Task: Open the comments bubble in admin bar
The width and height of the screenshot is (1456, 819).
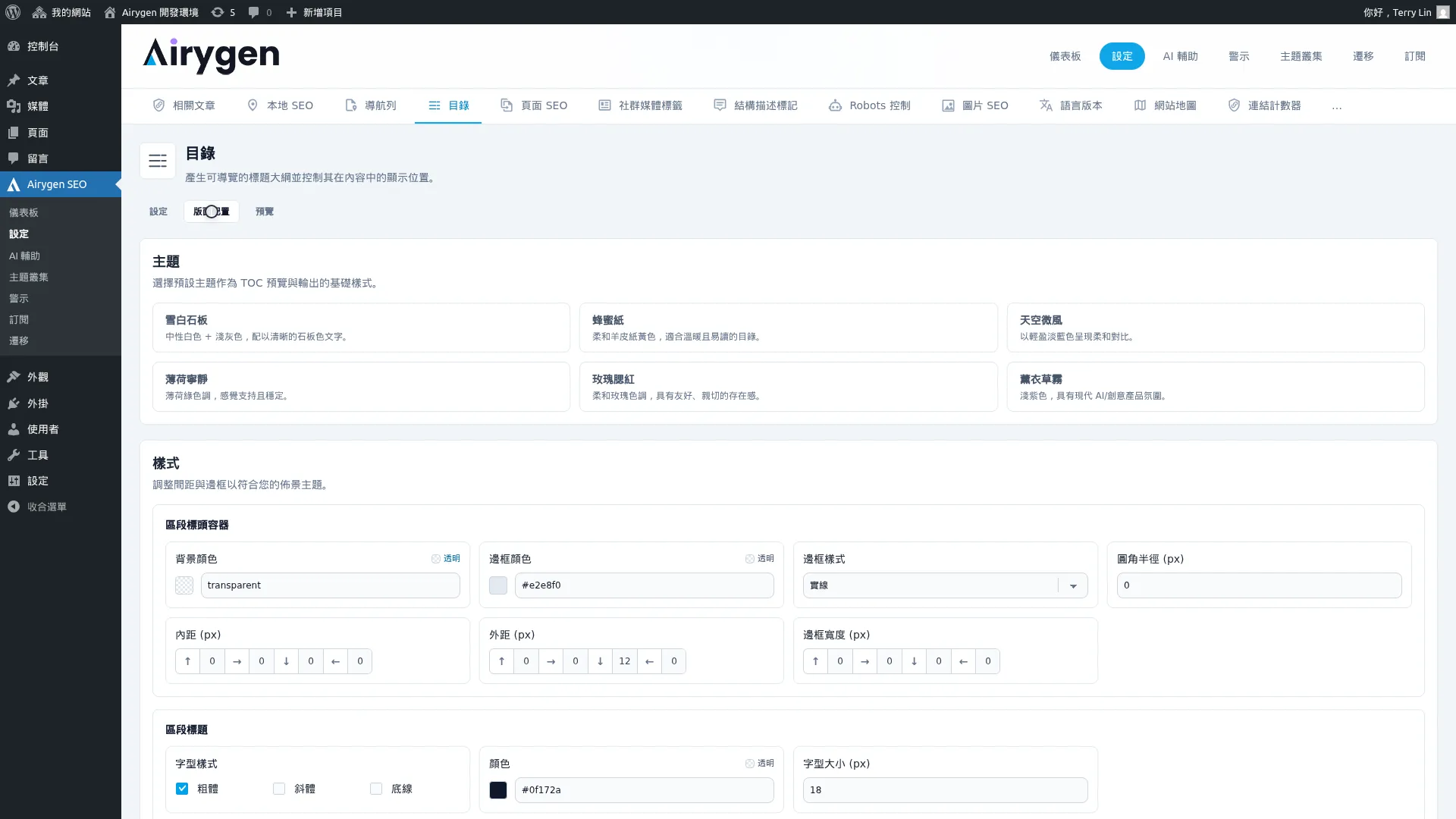Action: (x=259, y=12)
